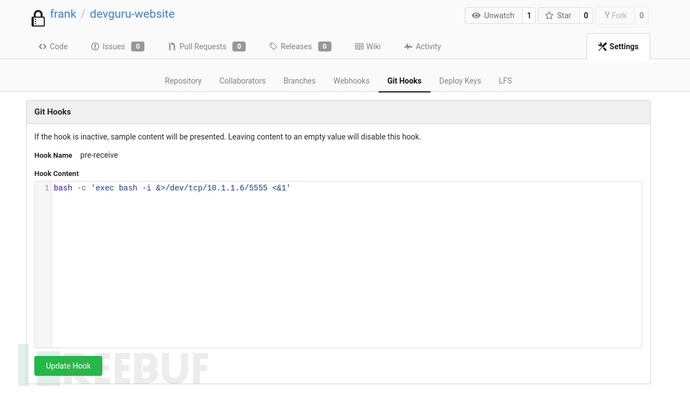
Task: Click the star icon on Star button
Action: [549, 15]
